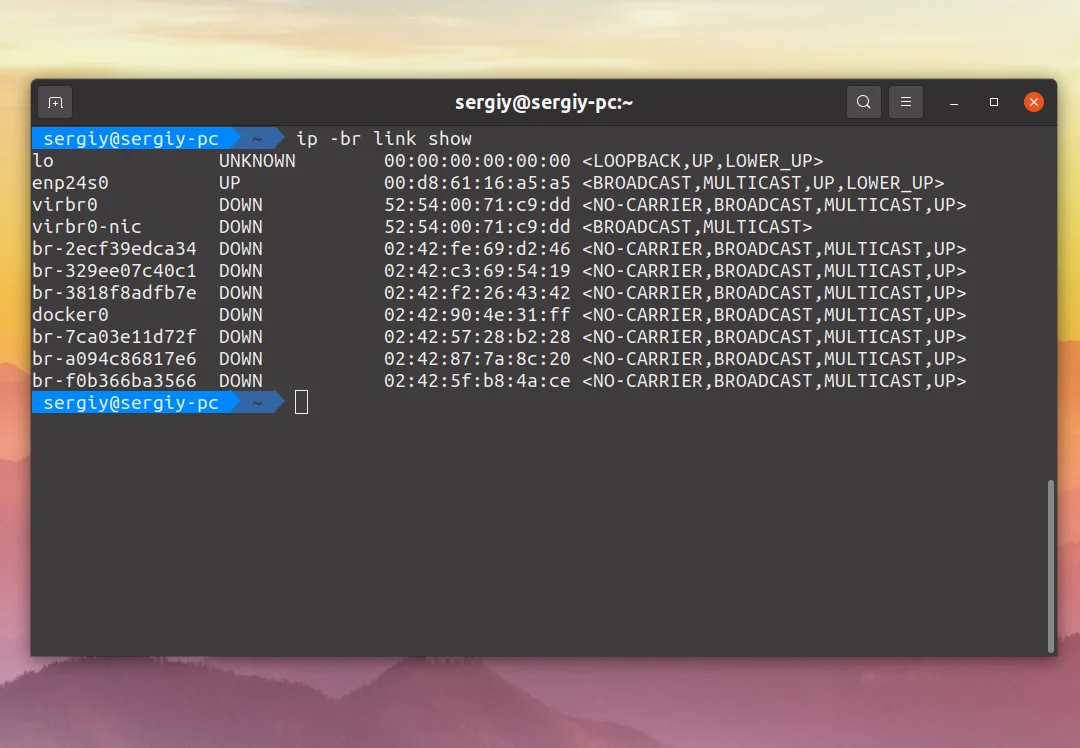Viewport: 1080px width, 748px height.
Task: Click the 'UP' state of enp24s0
Action: [229, 183]
